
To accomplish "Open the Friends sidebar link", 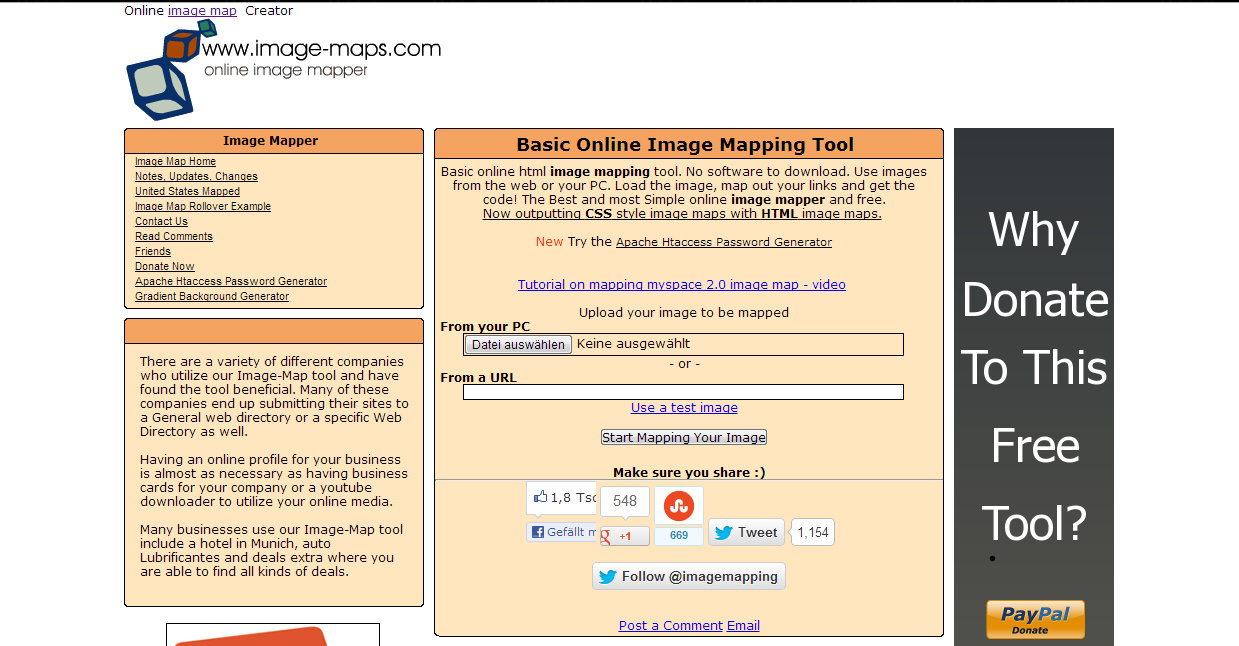I will (153, 251).
